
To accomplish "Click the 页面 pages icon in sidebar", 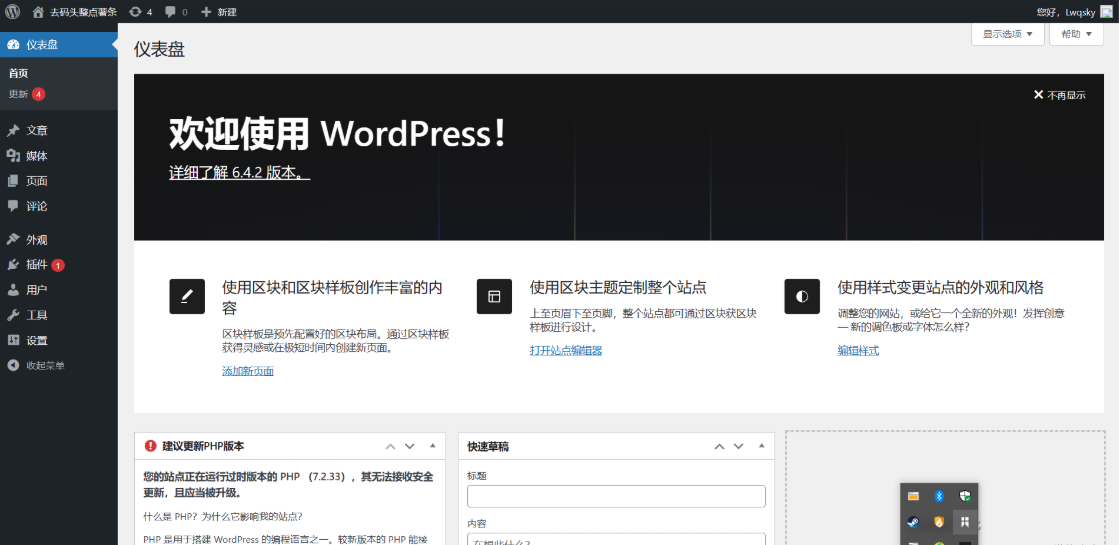I will (13, 180).
